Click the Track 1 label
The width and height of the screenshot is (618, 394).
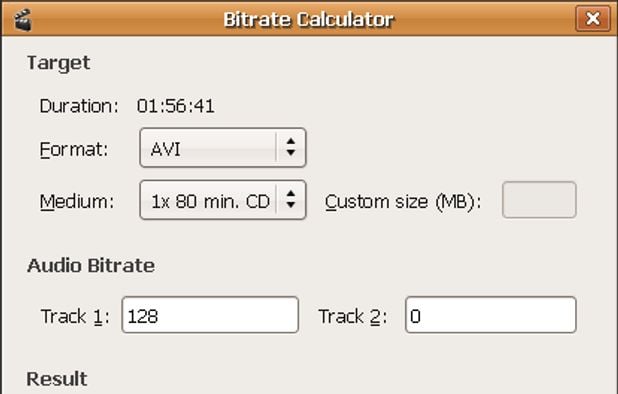[x=75, y=316]
